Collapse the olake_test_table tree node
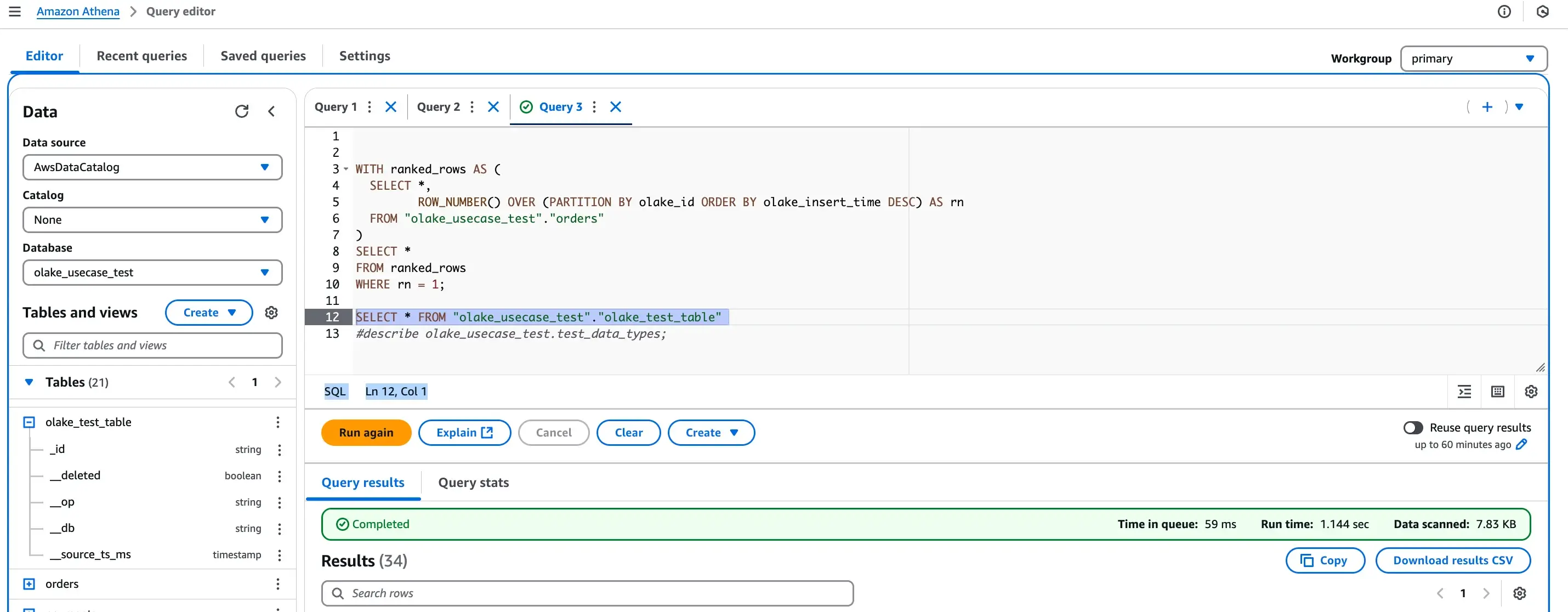1568x612 pixels. click(29, 422)
